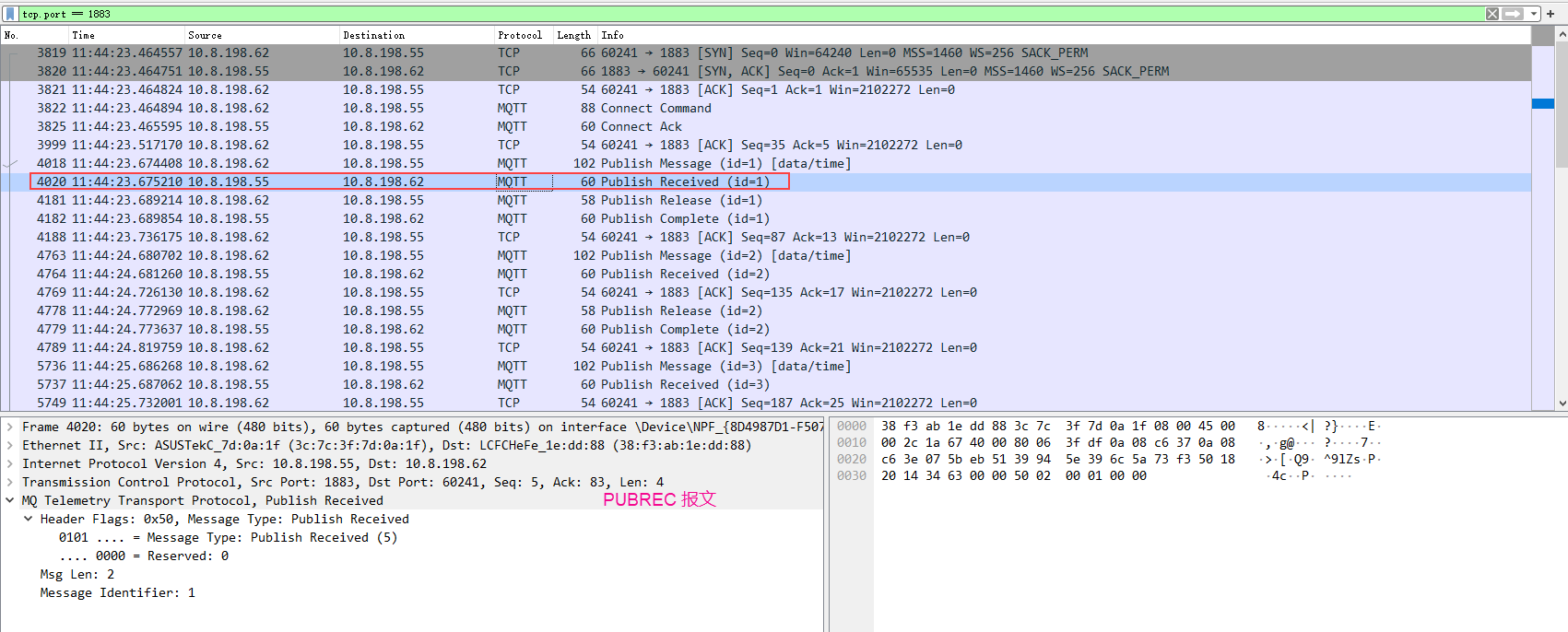Screen dimensions: 1568x632
Task: Select the Reserved: 0 line
Action: point(144,556)
